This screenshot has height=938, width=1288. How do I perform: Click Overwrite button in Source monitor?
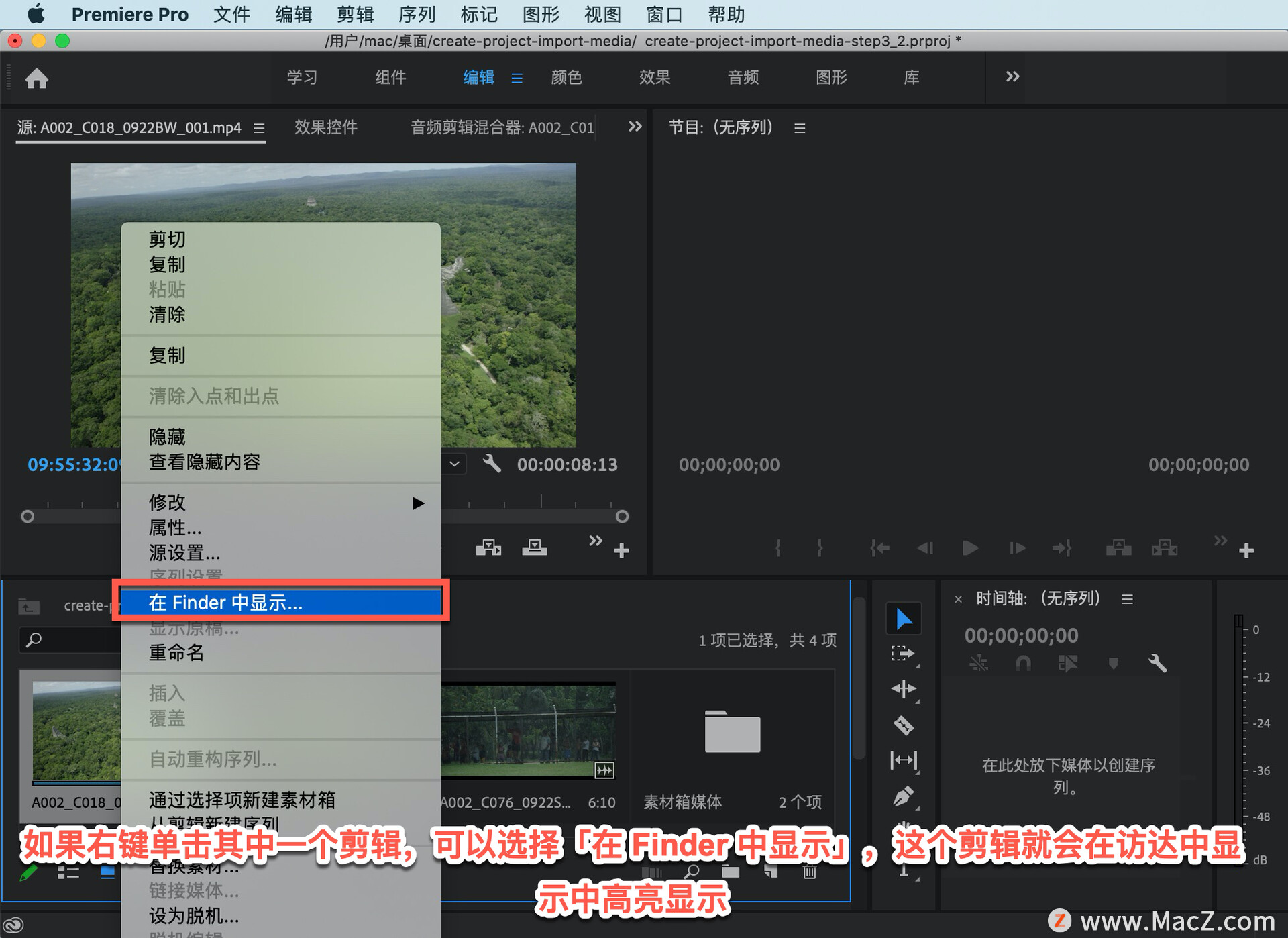coord(535,548)
